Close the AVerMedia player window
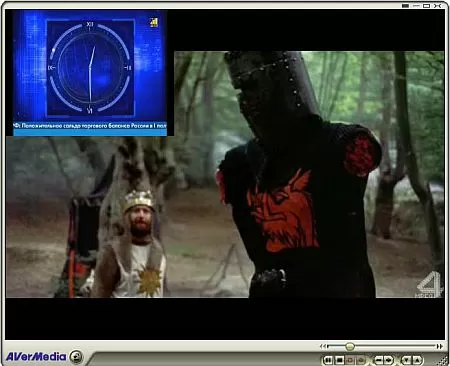The width and height of the screenshot is (450, 366). click(438, 6)
